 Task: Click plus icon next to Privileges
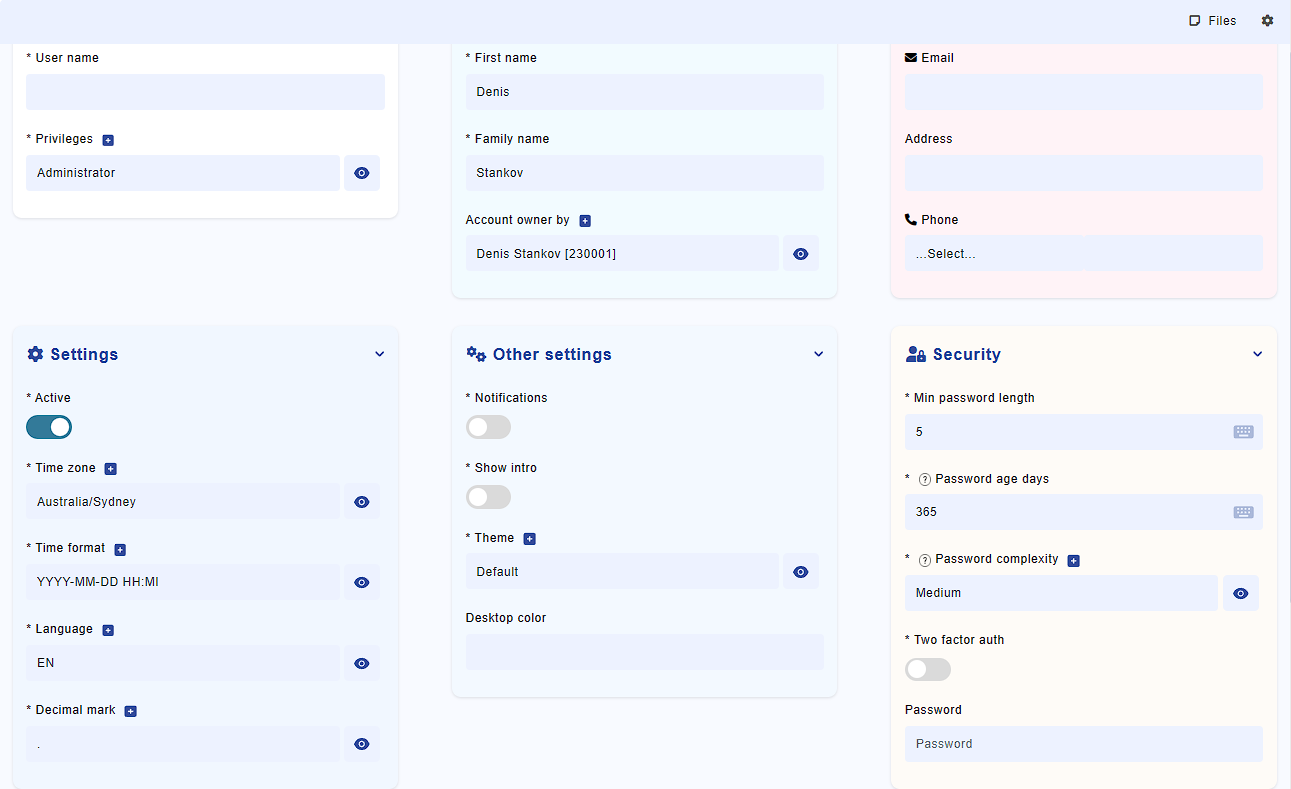click(108, 140)
